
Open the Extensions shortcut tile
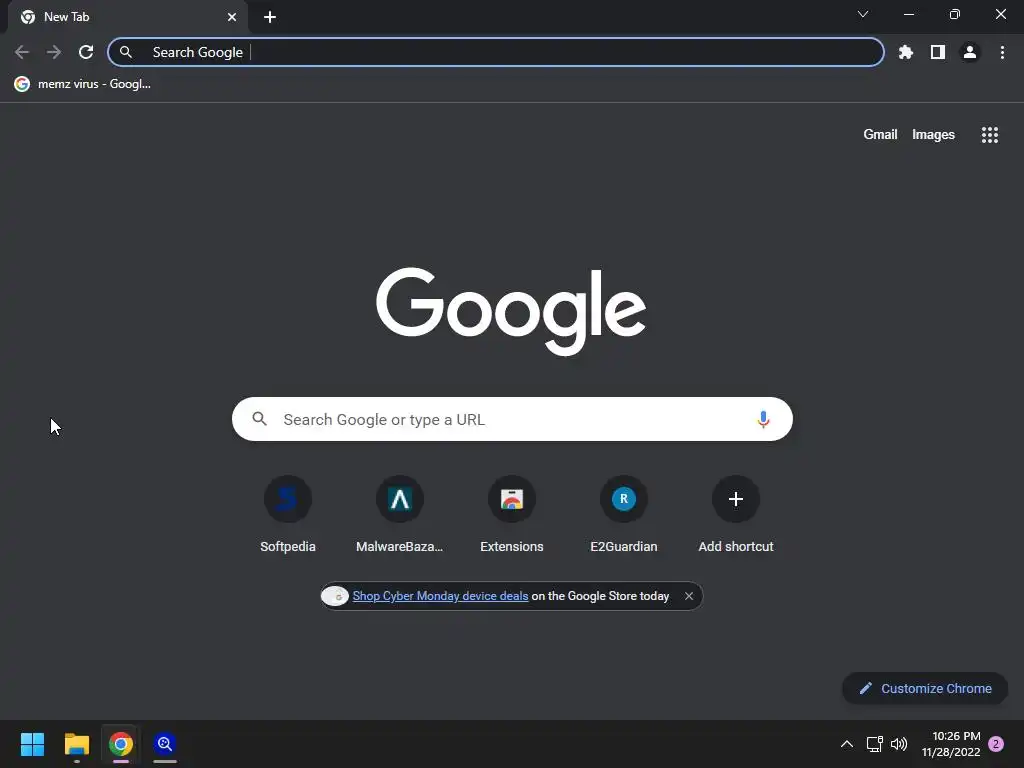click(512, 515)
